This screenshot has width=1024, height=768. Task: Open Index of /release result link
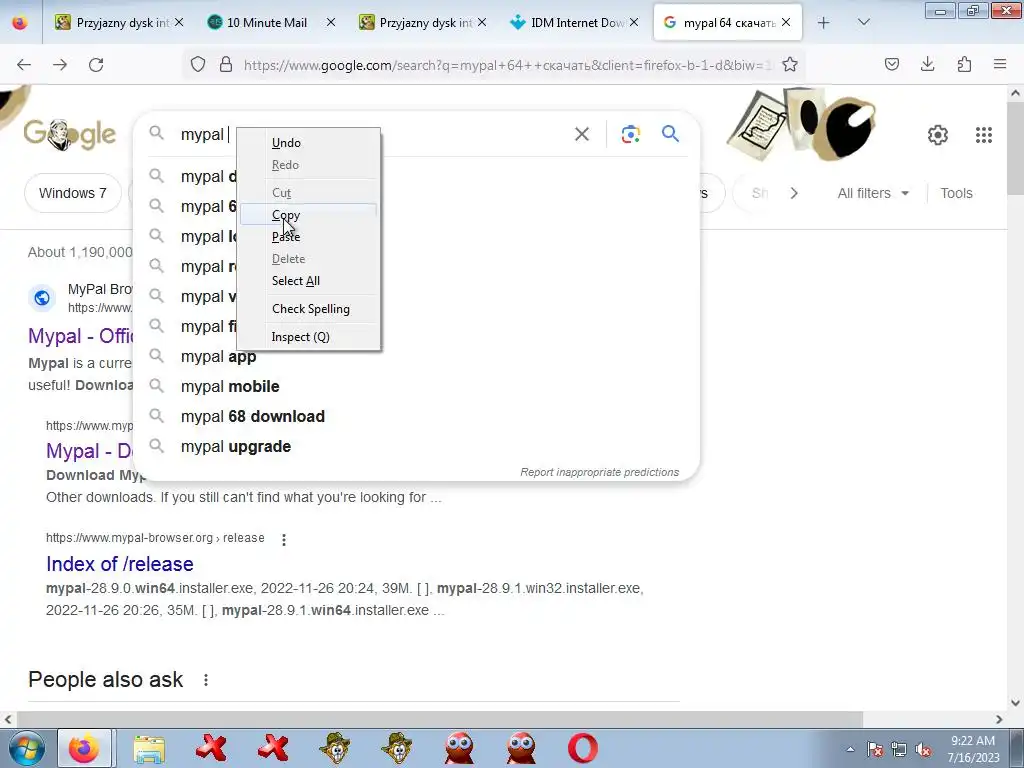pyautogui.click(x=120, y=564)
